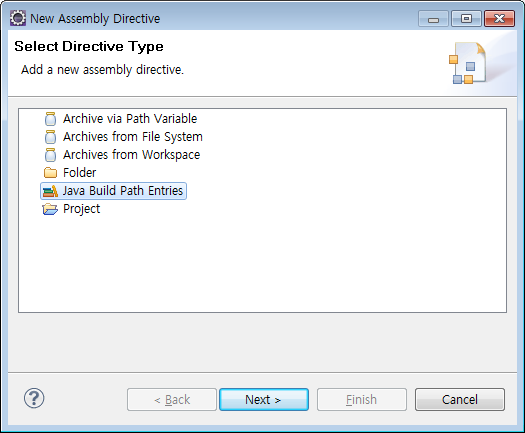Click the jar icon for Archives from Workspace

pos(50,155)
